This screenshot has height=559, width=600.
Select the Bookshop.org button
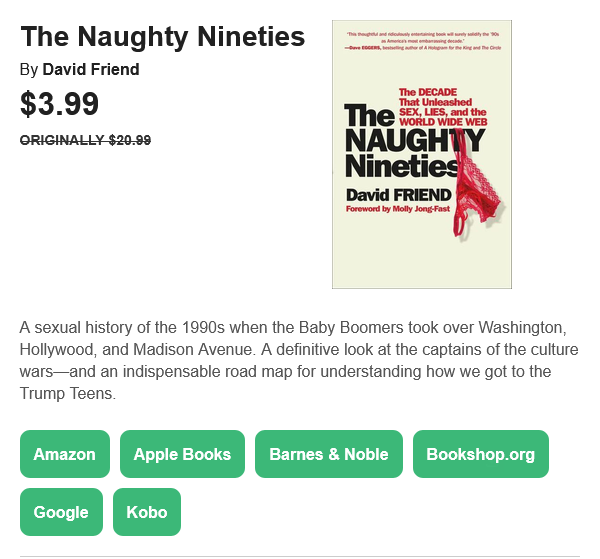click(481, 454)
